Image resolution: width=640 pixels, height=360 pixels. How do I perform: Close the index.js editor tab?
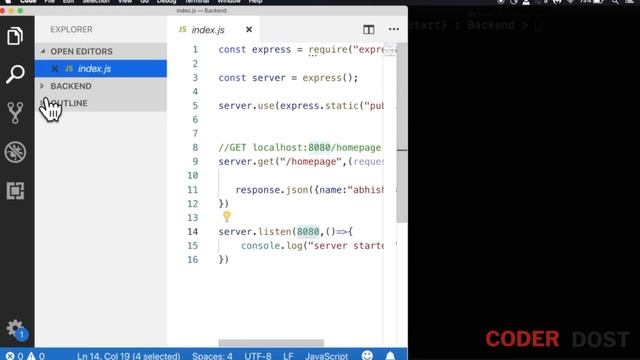(249, 29)
